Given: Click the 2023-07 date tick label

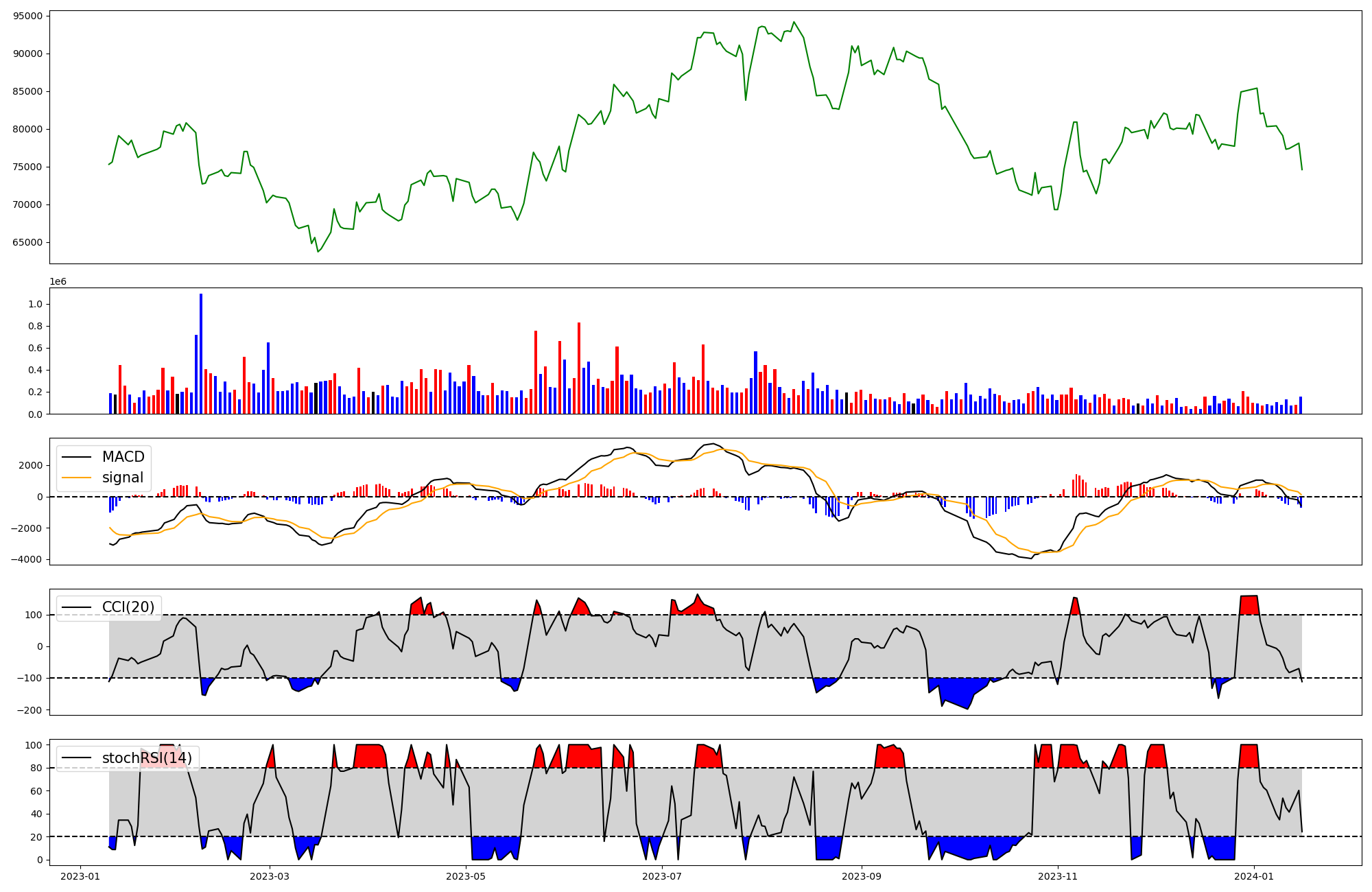Looking at the screenshot, I should click(x=662, y=876).
